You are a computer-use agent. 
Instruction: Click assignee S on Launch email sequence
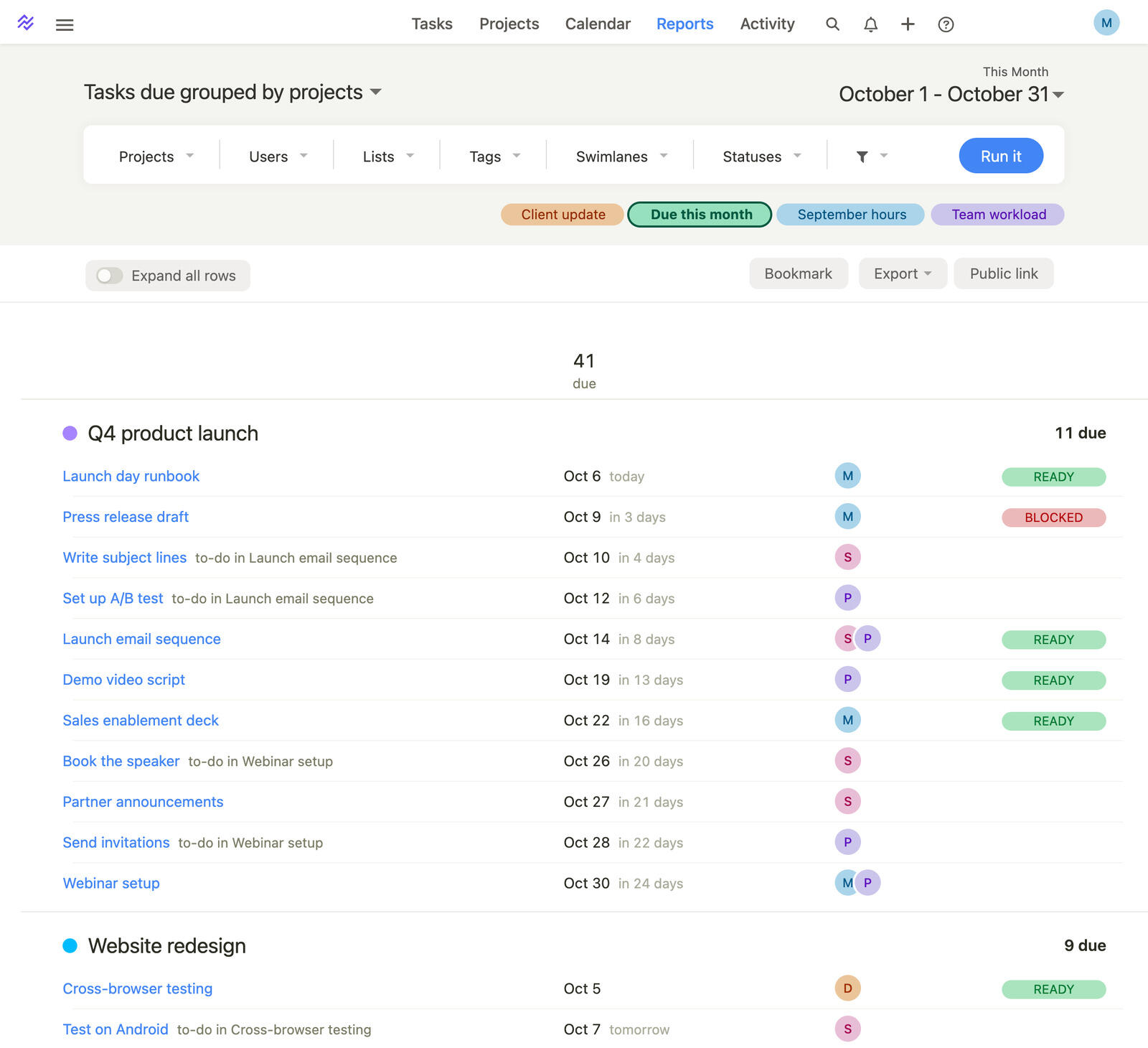(845, 639)
